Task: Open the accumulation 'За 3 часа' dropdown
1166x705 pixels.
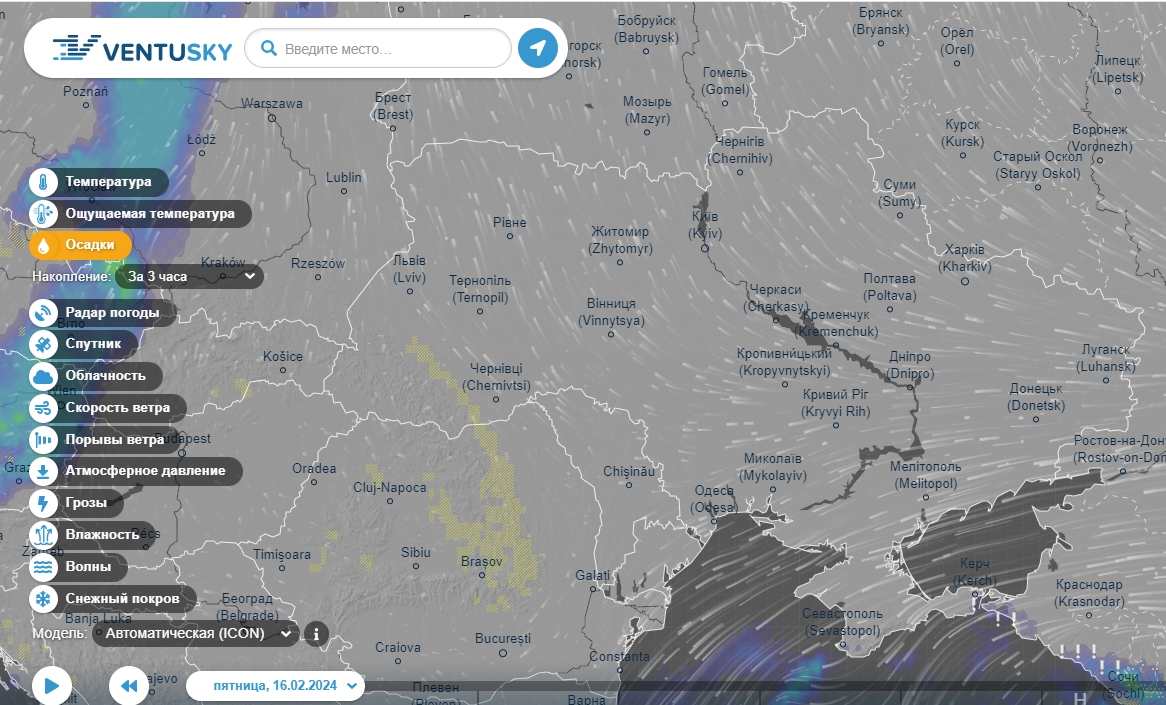Action: point(190,276)
